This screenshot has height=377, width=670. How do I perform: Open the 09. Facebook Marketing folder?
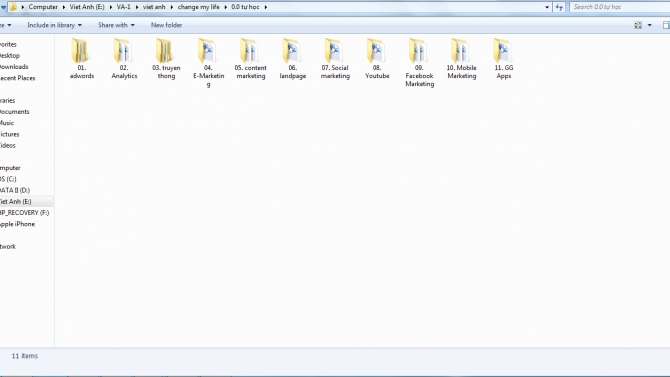(x=419, y=62)
